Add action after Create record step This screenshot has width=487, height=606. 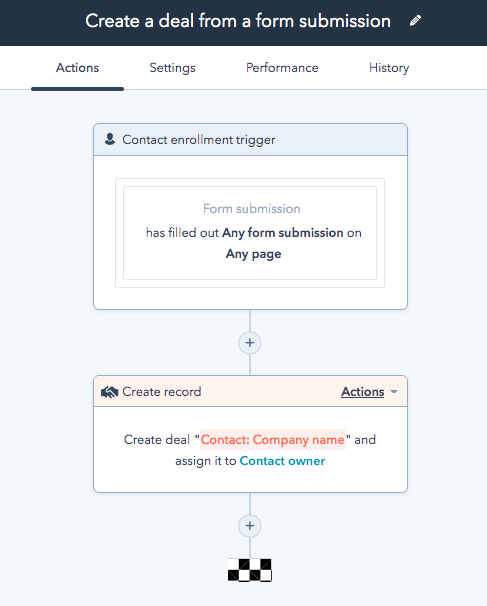click(x=250, y=526)
